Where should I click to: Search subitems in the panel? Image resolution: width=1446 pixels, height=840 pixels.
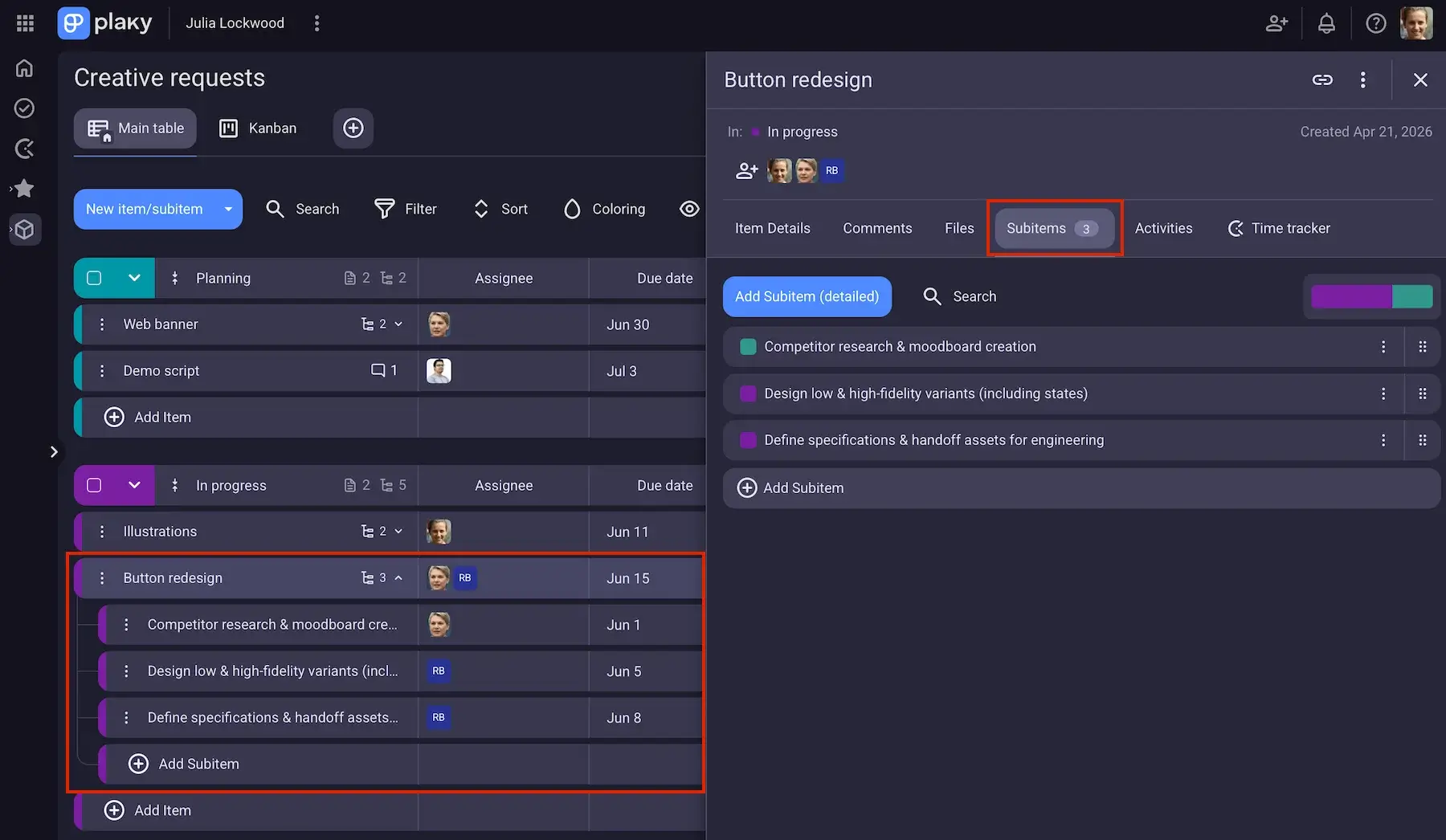pos(960,296)
